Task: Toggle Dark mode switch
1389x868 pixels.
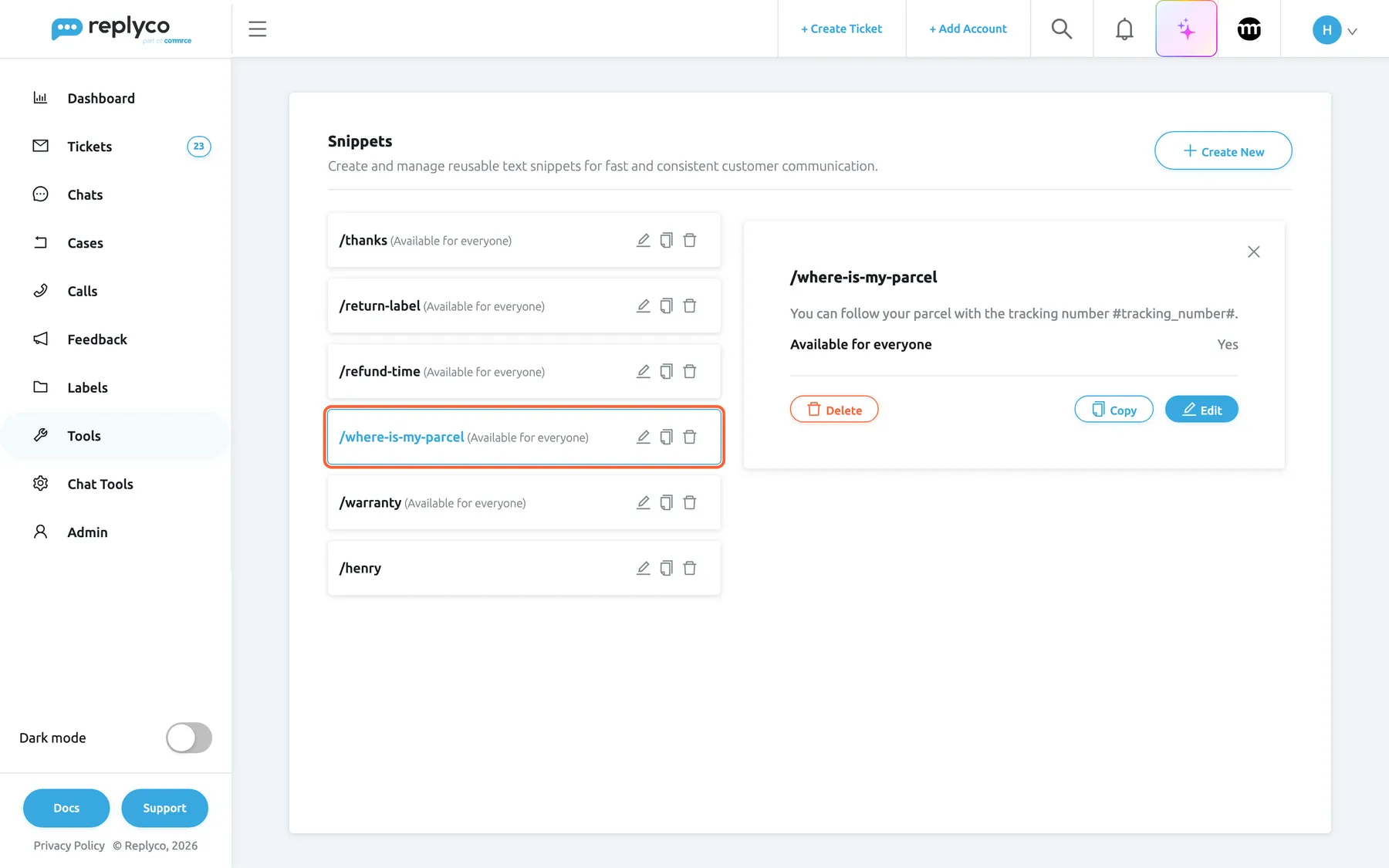Action: [189, 738]
